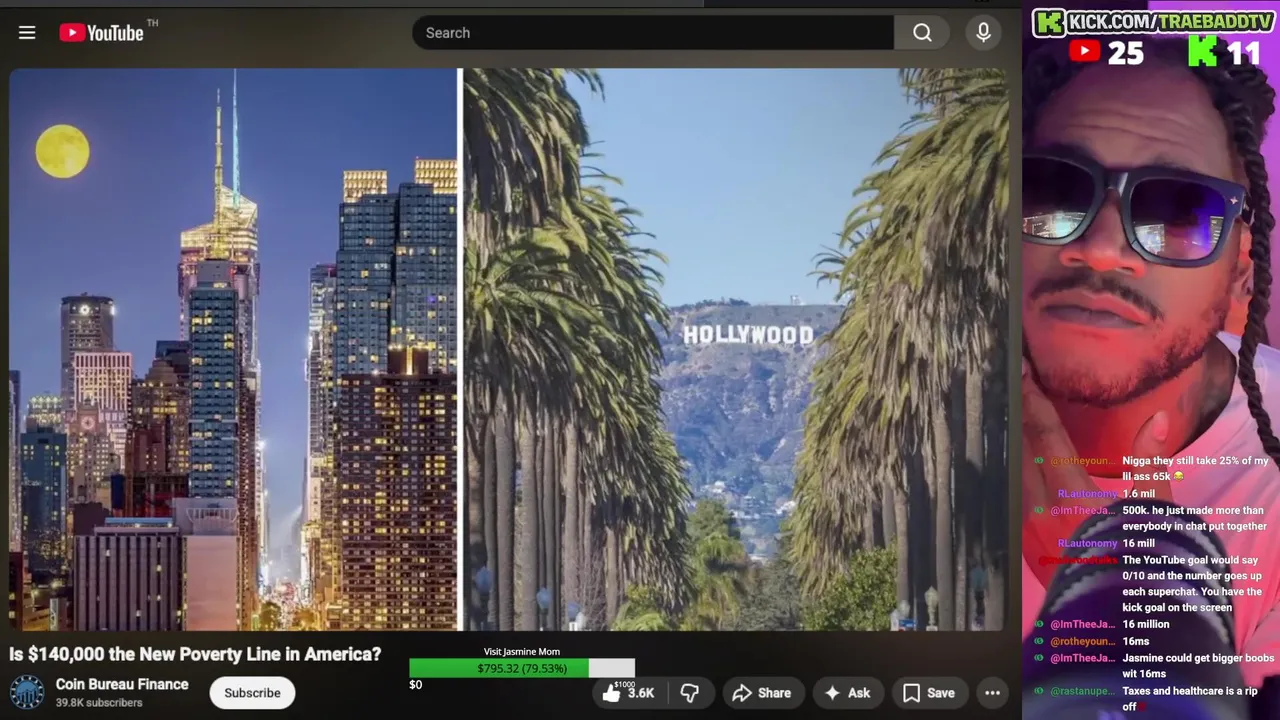Click the '500k. he just made more' chat message

point(1194,518)
